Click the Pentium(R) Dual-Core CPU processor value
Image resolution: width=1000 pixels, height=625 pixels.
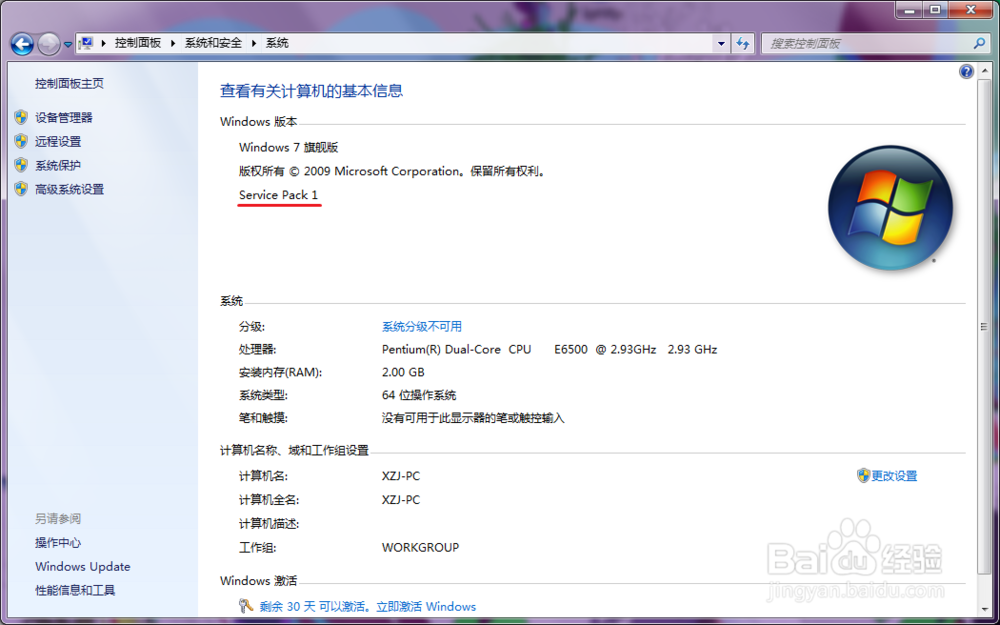549,349
